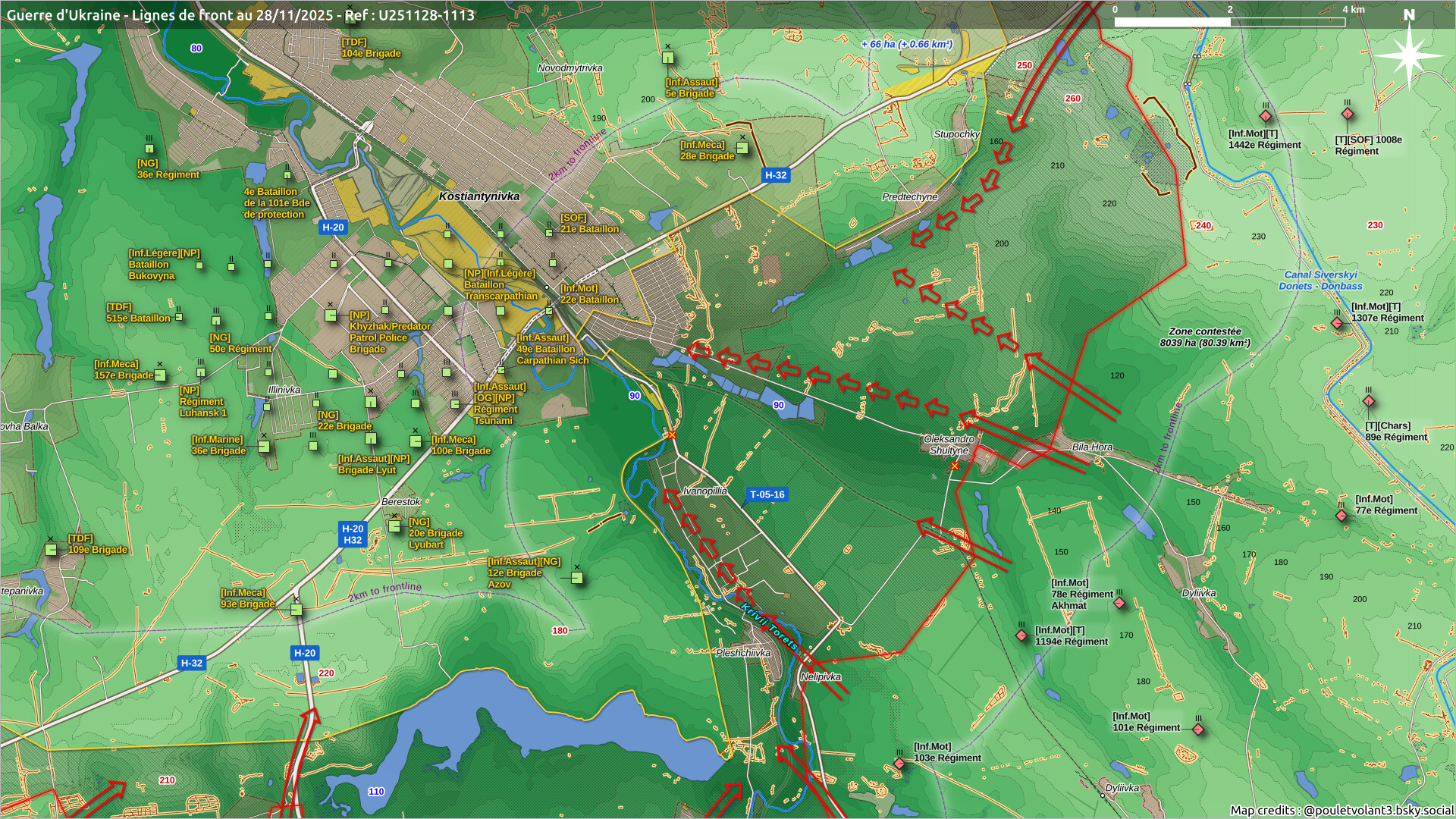Click the 1442e Régiment red diamond marker
This screenshot has width=1456, height=819.
tap(1265, 116)
